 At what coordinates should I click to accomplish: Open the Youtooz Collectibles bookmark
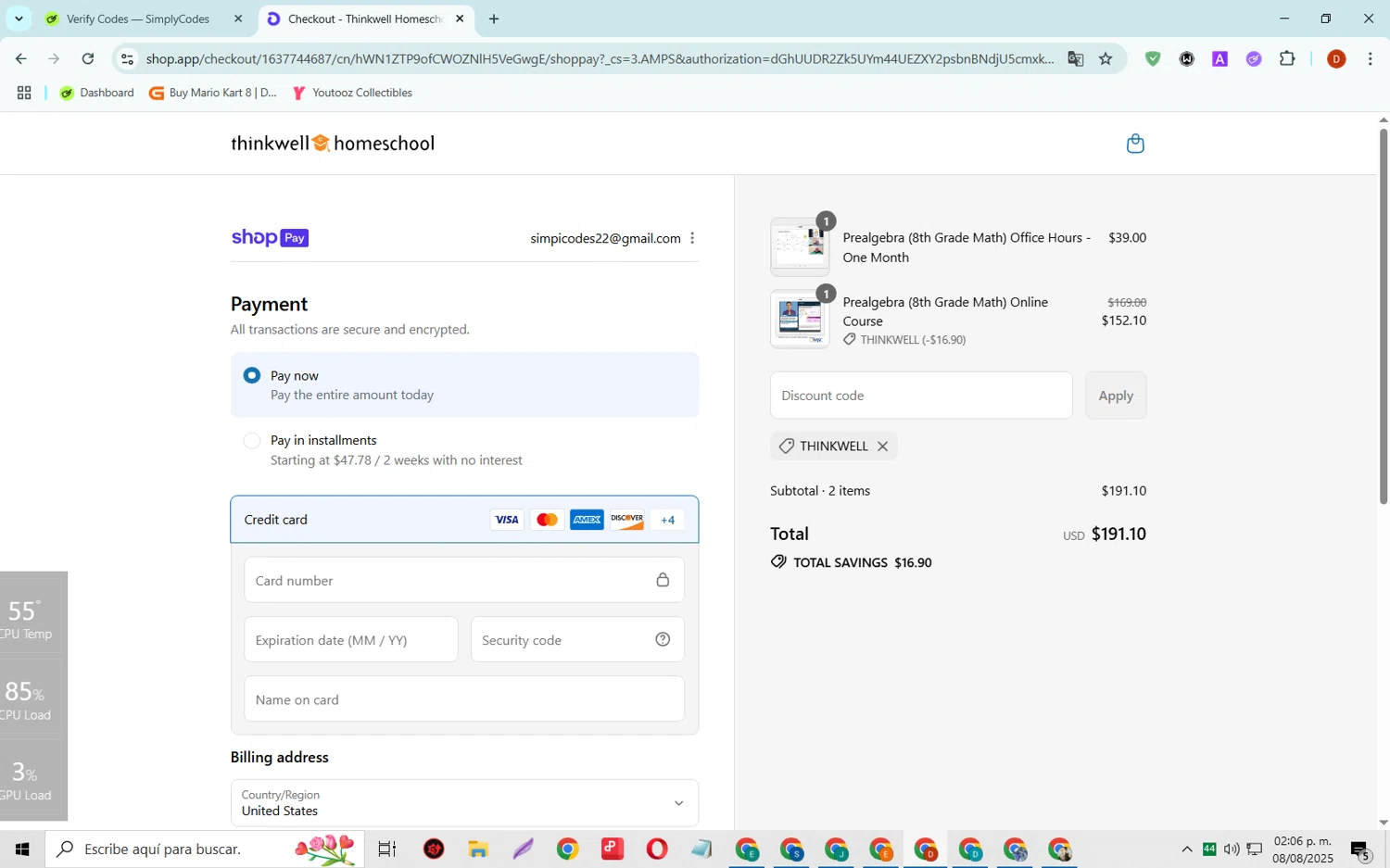352,93
